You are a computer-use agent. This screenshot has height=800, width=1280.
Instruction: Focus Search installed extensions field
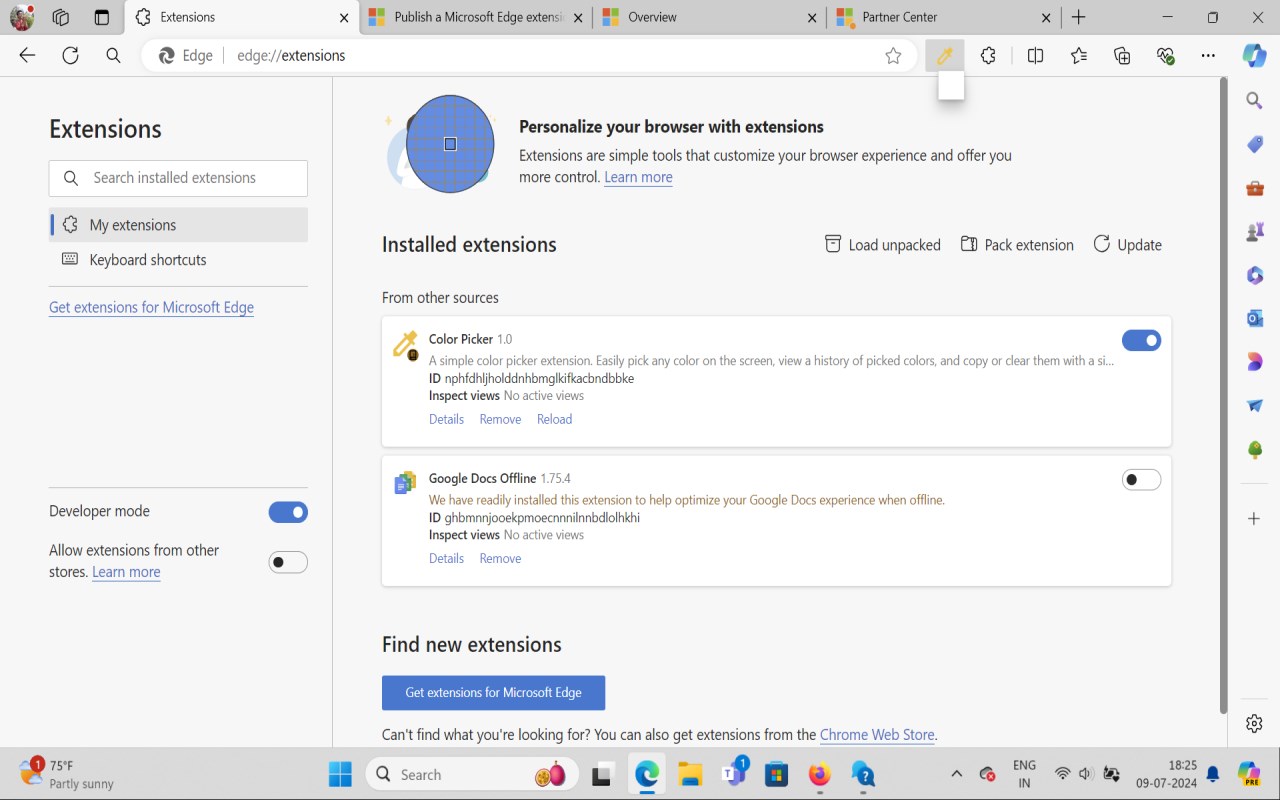pyautogui.click(x=178, y=178)
